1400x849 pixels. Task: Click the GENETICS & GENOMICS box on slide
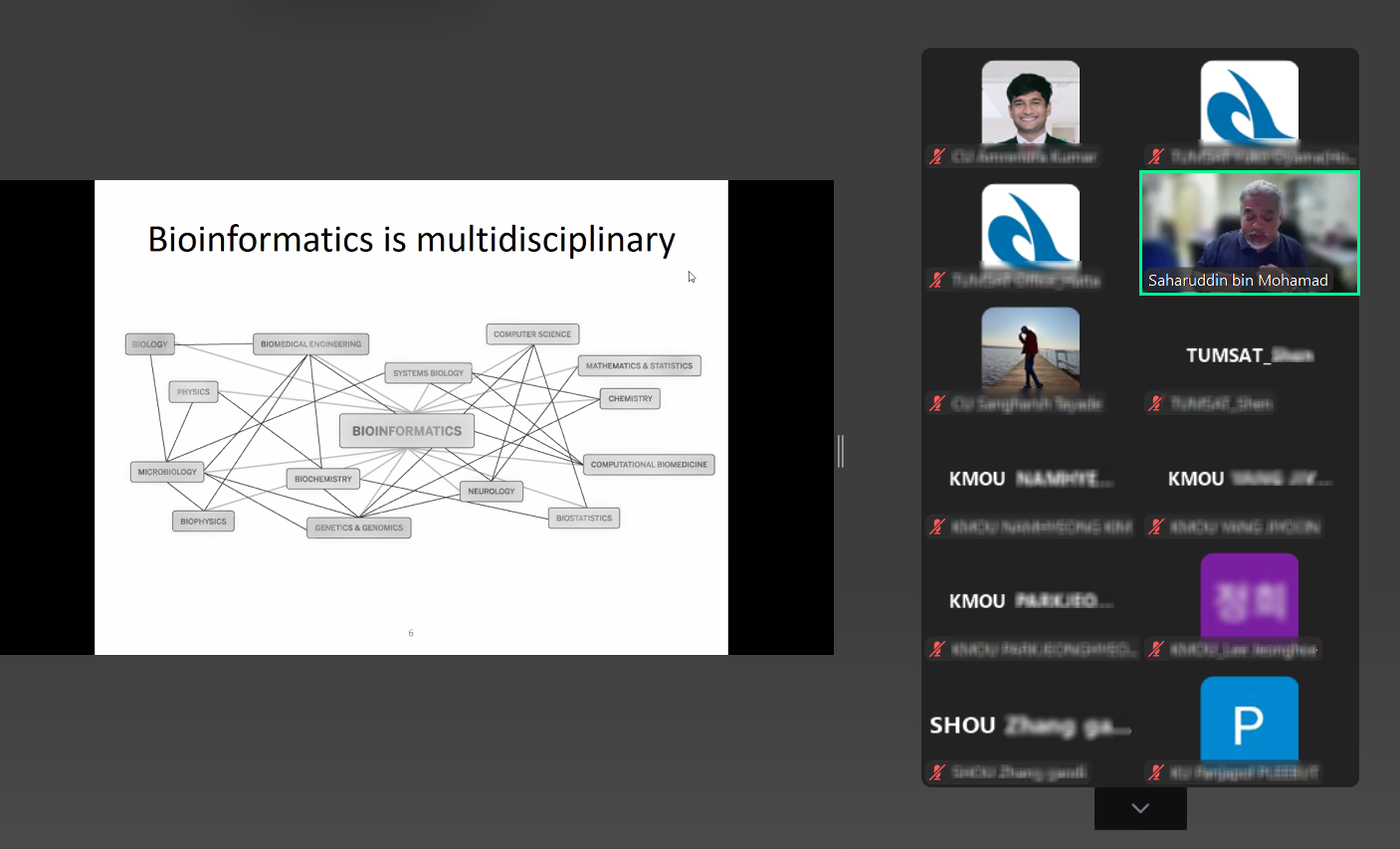click(359, 528)
